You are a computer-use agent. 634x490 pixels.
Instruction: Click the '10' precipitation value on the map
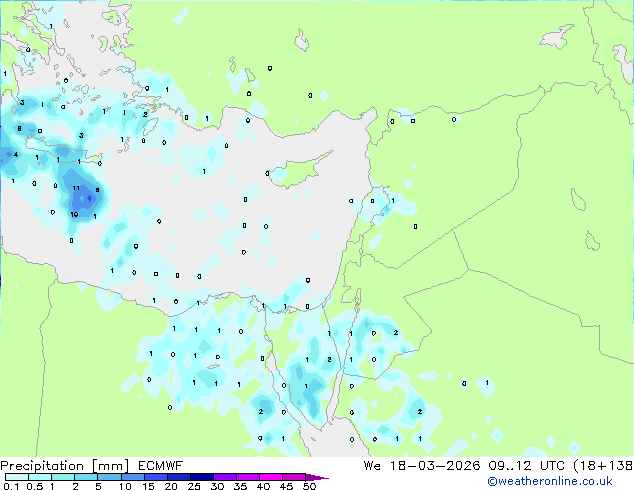coord(74,214)
